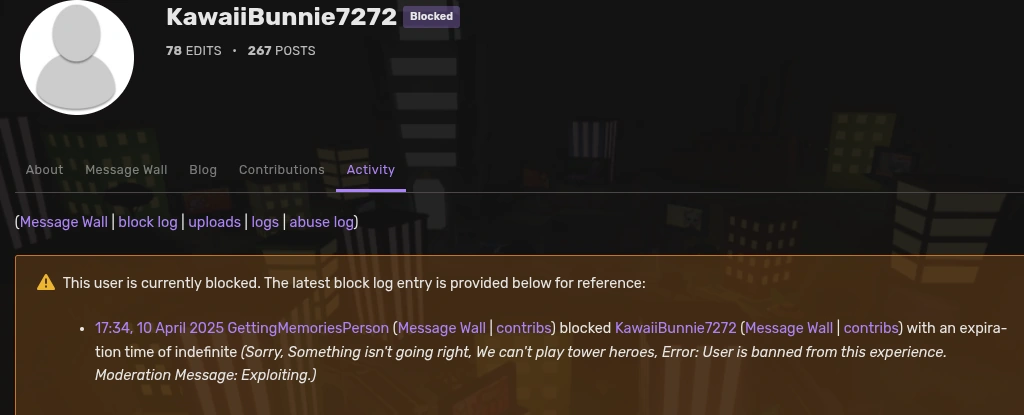Open GettingMemoriesPerson user link
The width and height of the screenshot is (1024, 415).
pyautogui.click(x=308, y=328)
